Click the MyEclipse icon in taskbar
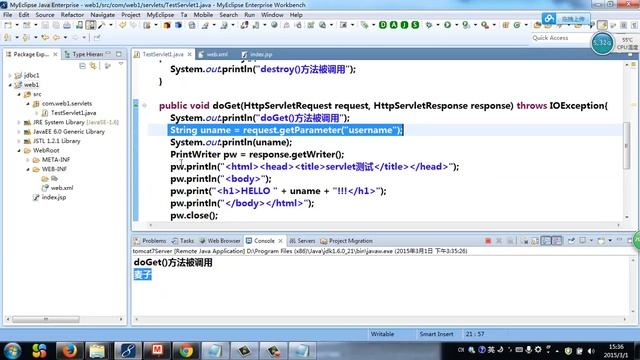Screen dimensions: 640x360 point(128,350)
